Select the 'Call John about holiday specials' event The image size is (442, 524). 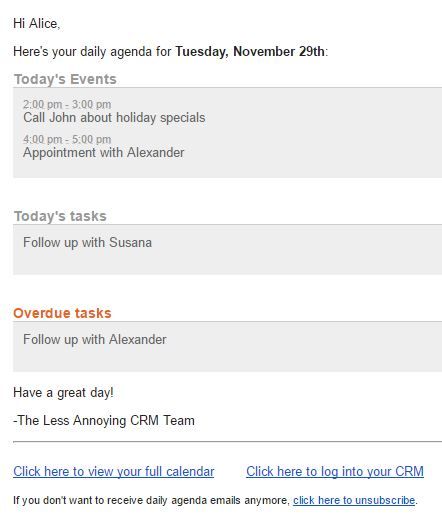(114, 118)
